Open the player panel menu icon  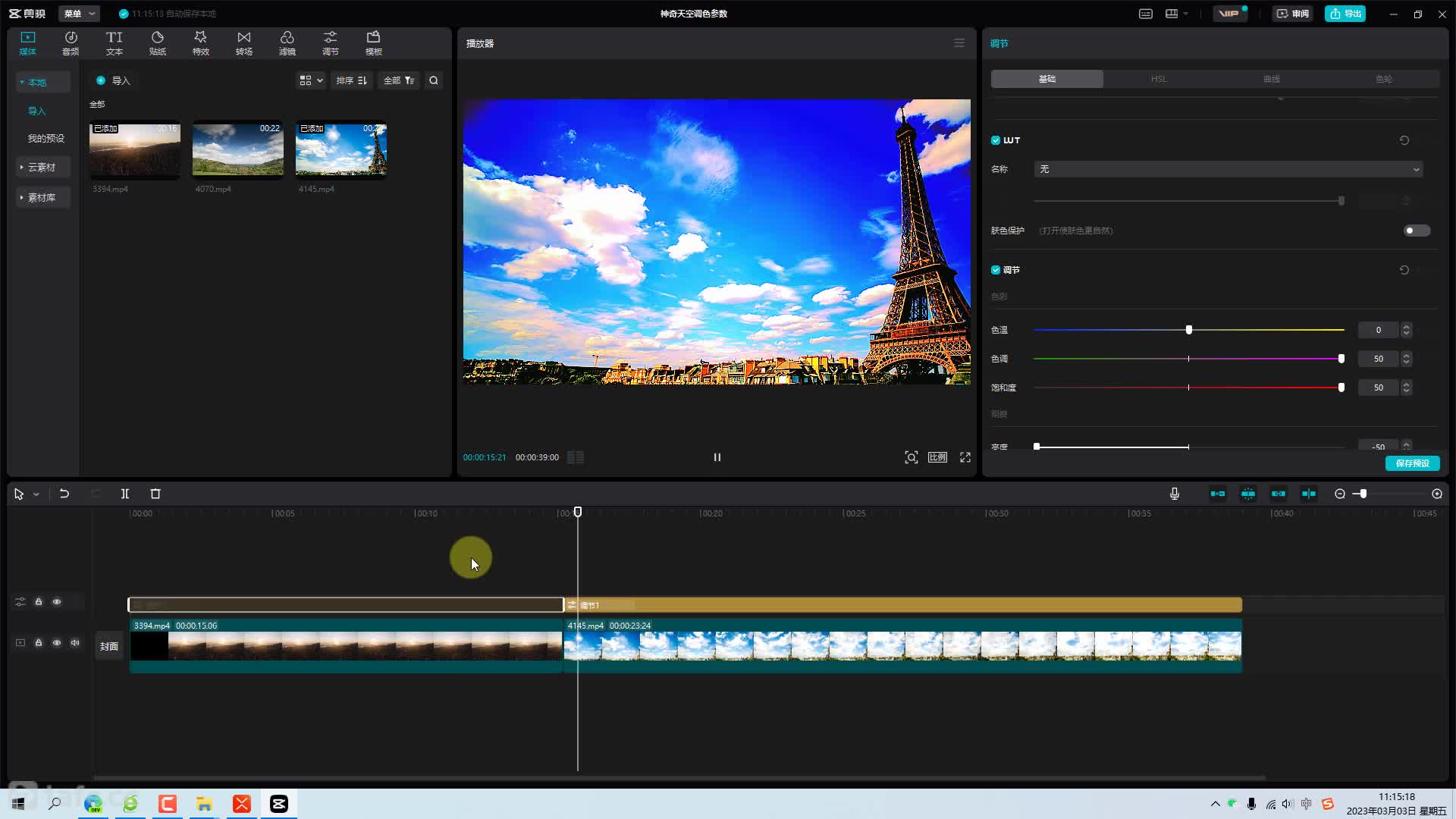coord(959,43)
